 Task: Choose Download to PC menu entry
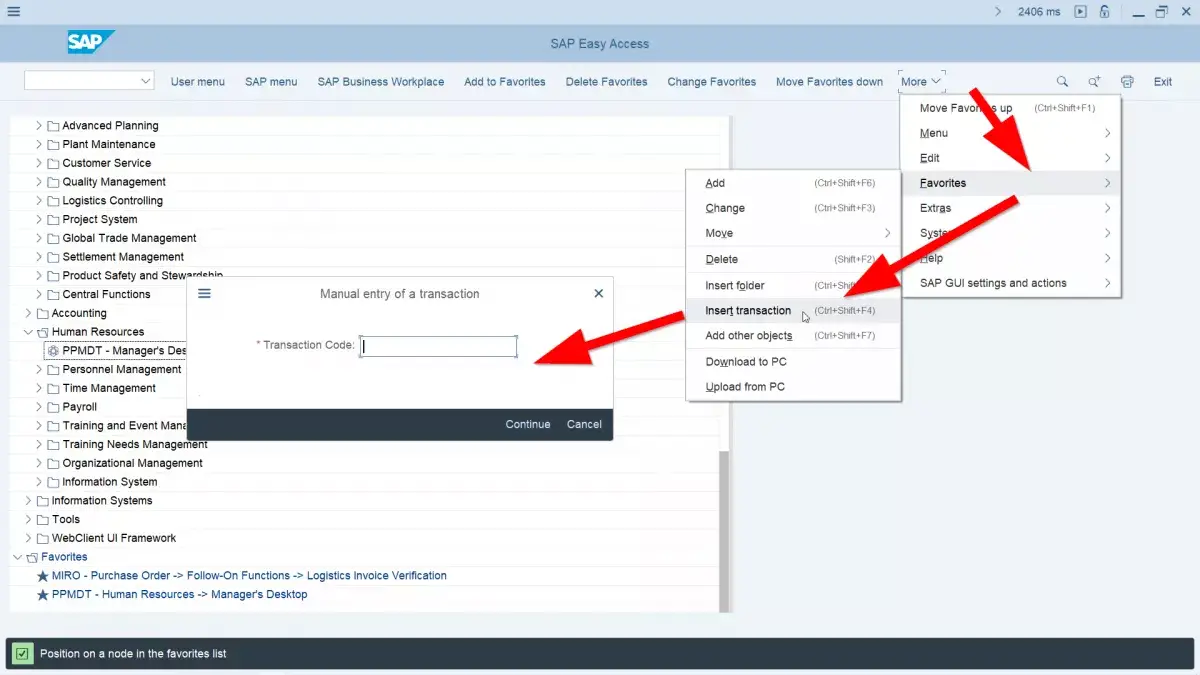793,361
